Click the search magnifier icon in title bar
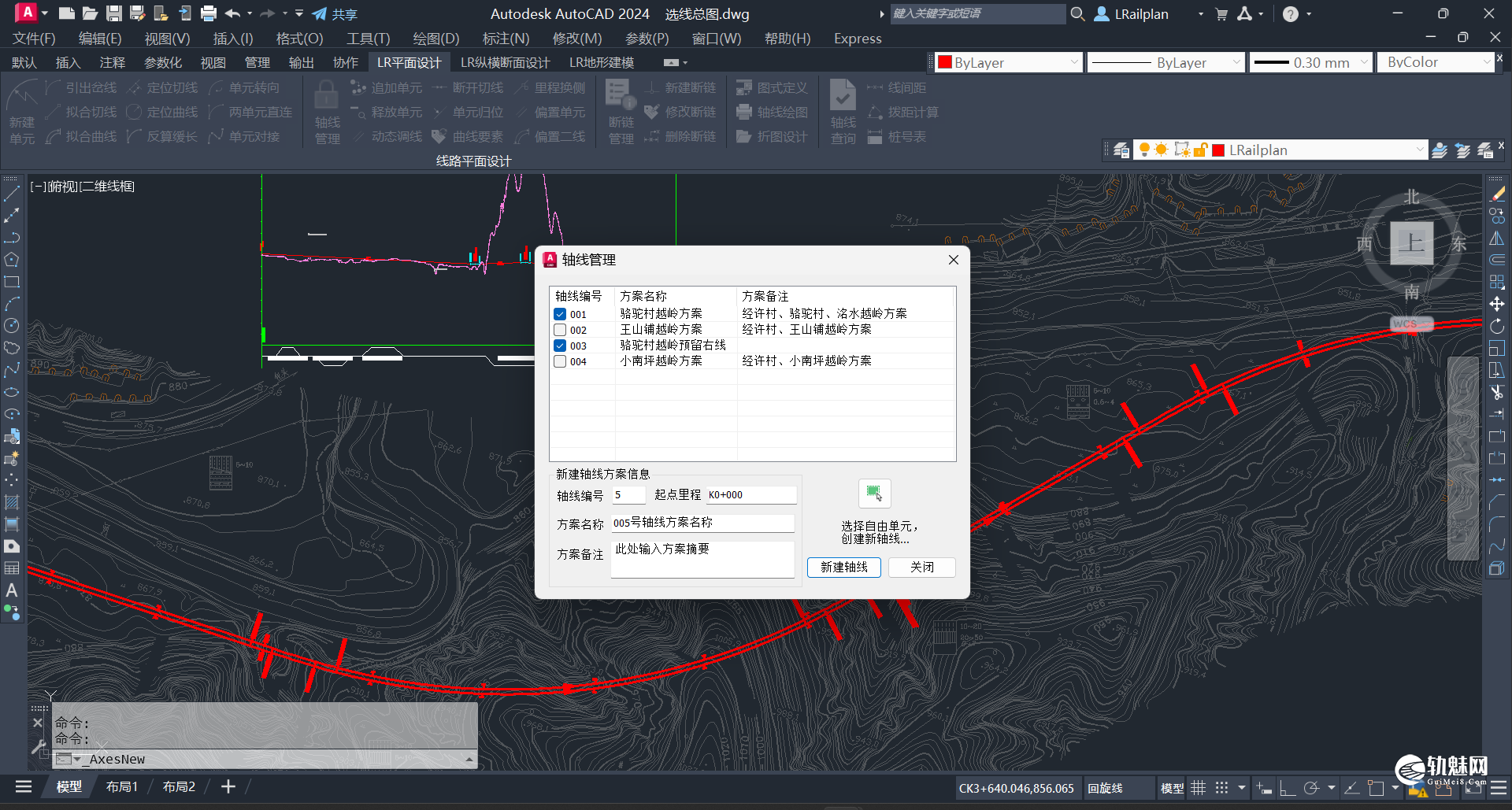Screen dimensions: 1512x810 [x=1078, y=13]
